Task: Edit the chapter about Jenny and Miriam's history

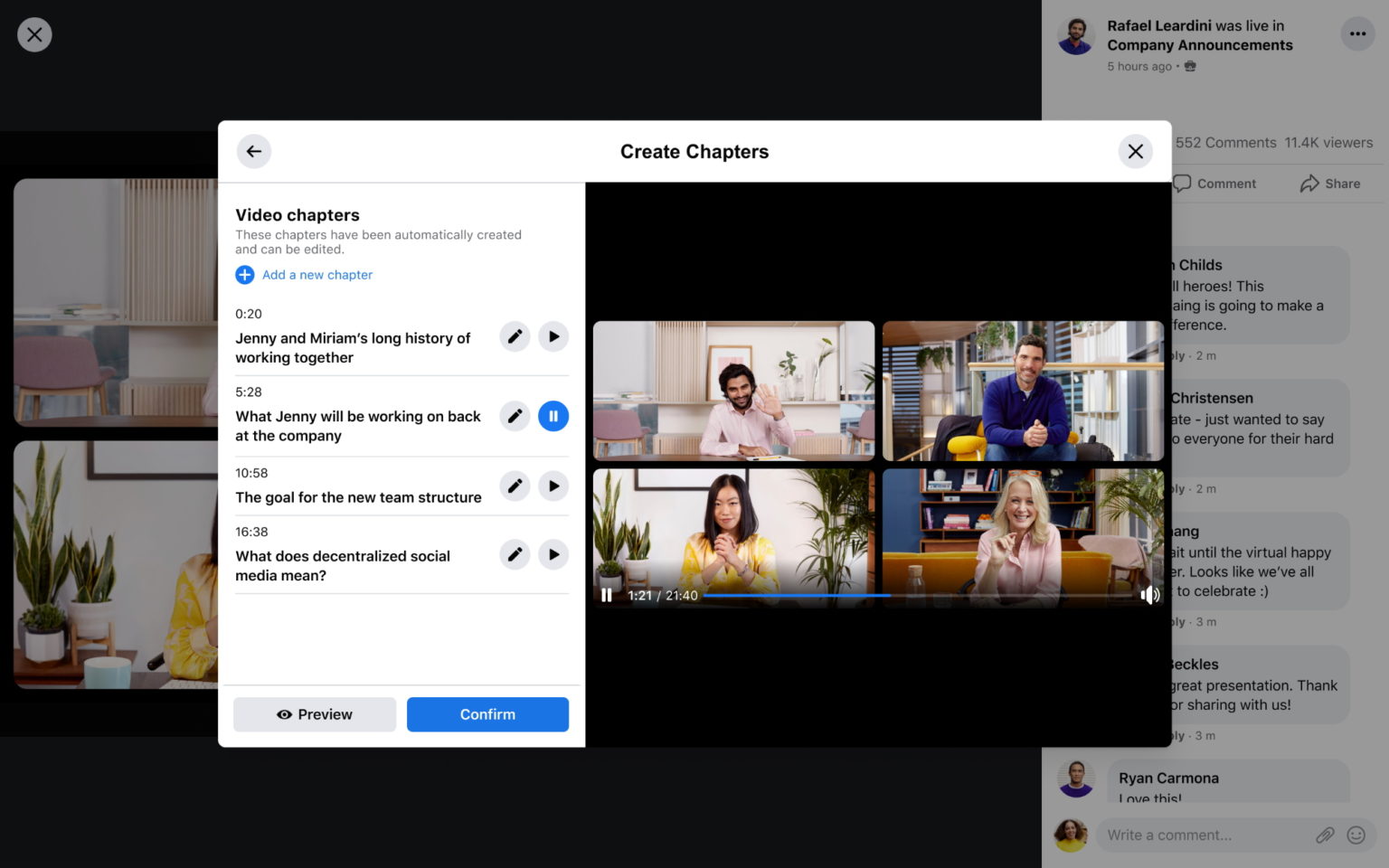Action: tap(515, 336)
